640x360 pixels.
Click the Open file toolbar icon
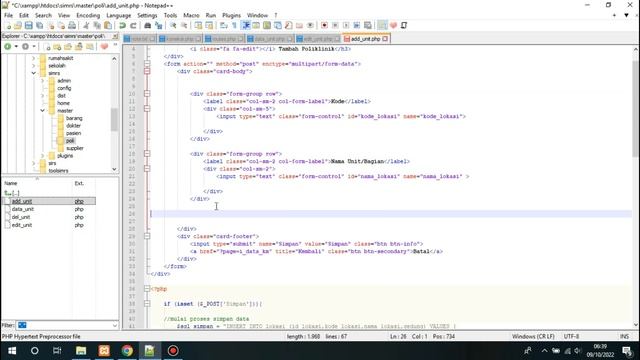(18, 25)
